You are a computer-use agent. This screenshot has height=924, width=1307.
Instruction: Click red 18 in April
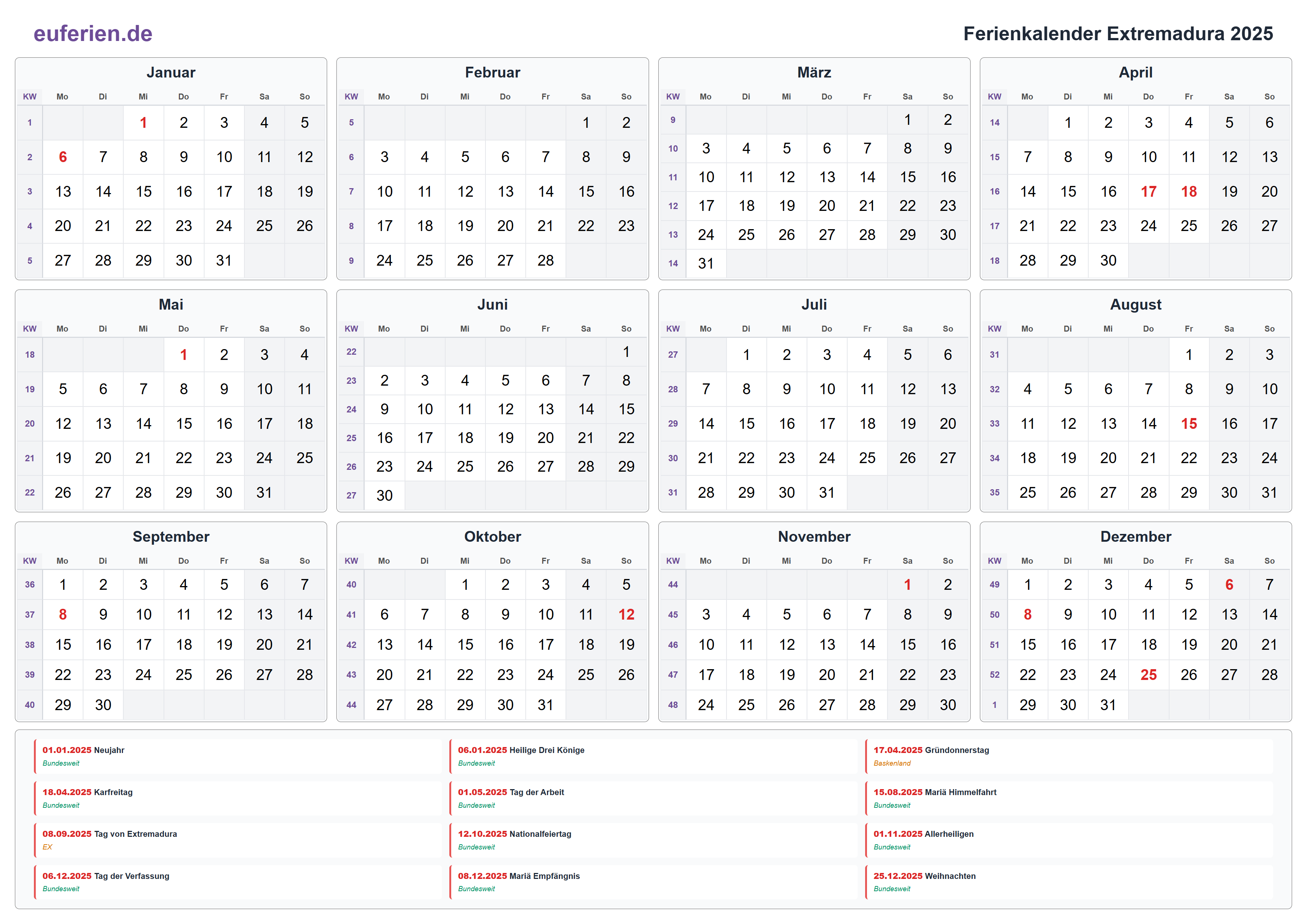[x=1189, y=192]
